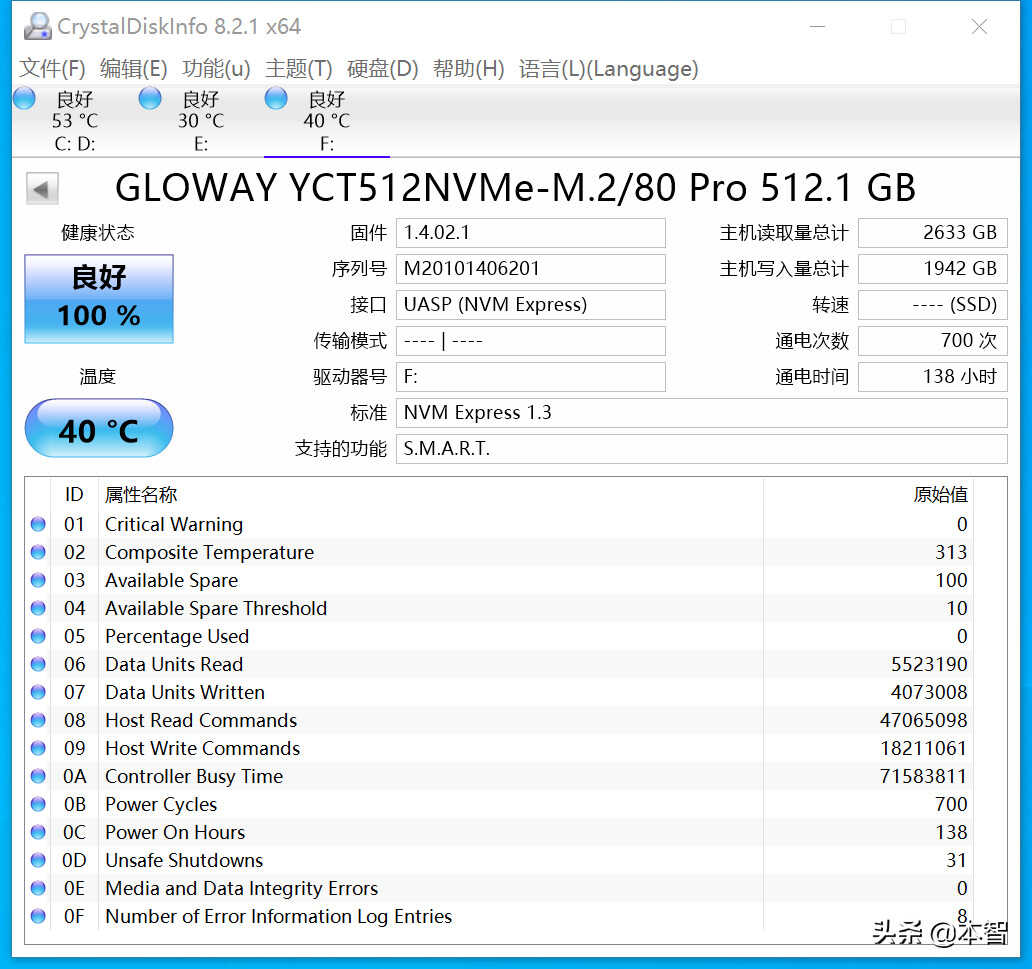This screenshot has width=1032, height=969.
Task: Click raw value 5523190 for Data Units Read
Action: click(929, 664)
